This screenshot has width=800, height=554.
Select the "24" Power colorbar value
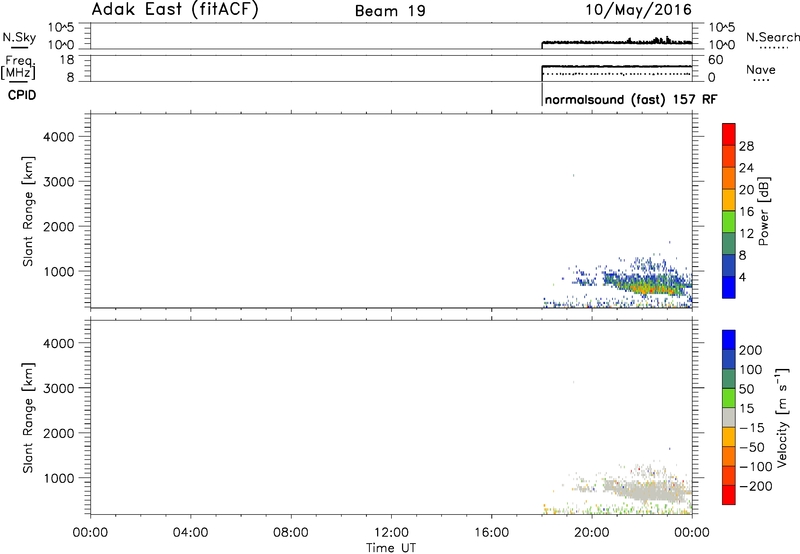(x=746, y=168)
